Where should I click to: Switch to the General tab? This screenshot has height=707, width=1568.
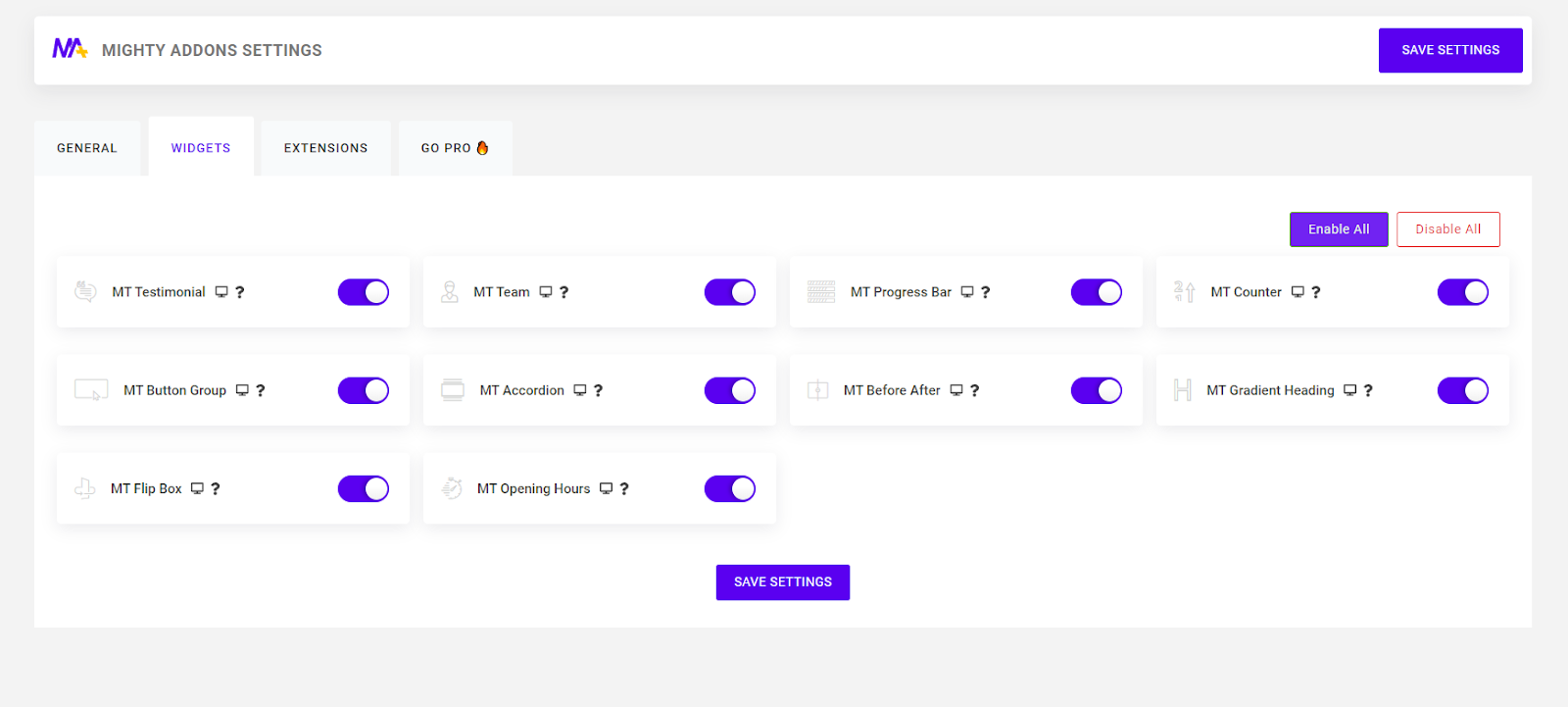tap(87, 148)
